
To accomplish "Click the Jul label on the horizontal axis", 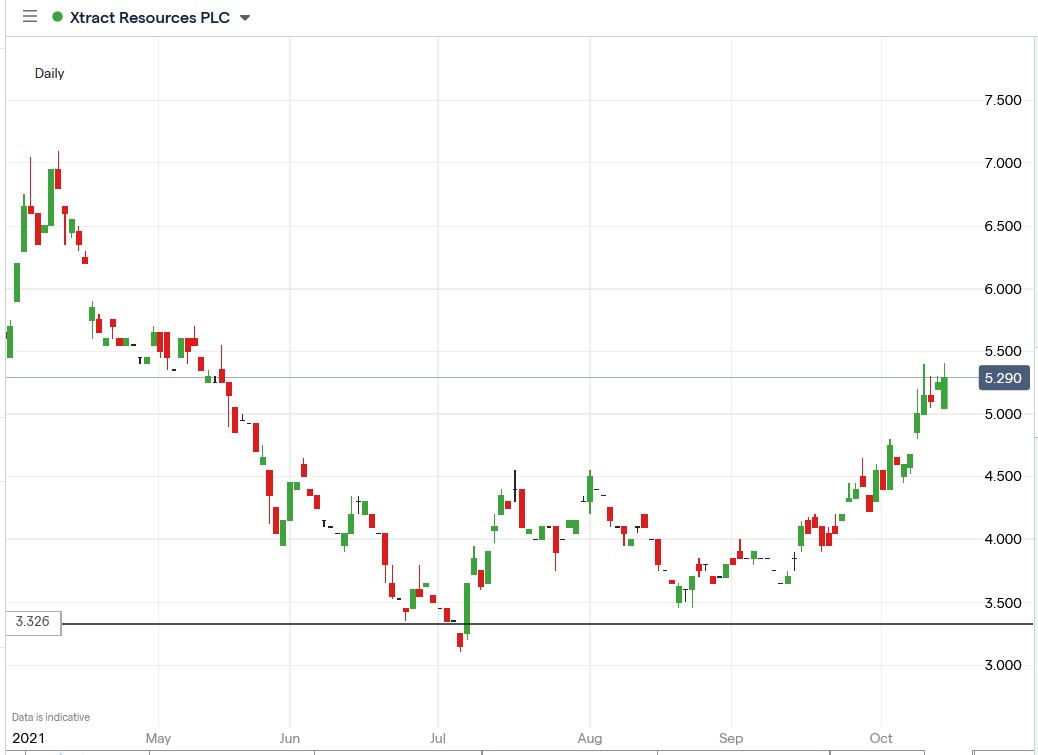I will (x=437, y=738).
